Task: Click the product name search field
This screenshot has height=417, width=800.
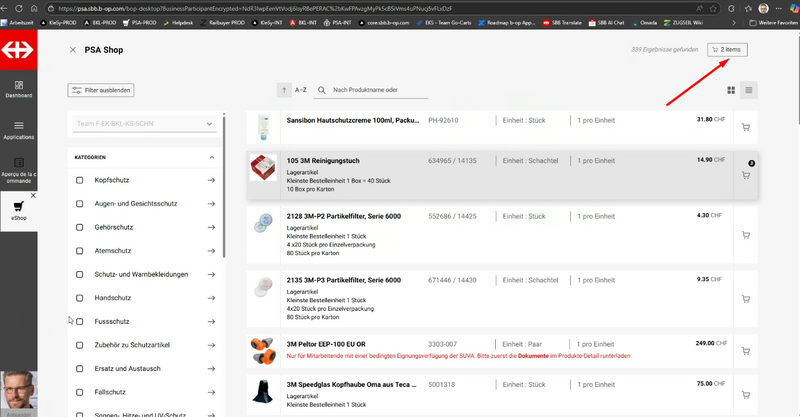Action: 378,90
